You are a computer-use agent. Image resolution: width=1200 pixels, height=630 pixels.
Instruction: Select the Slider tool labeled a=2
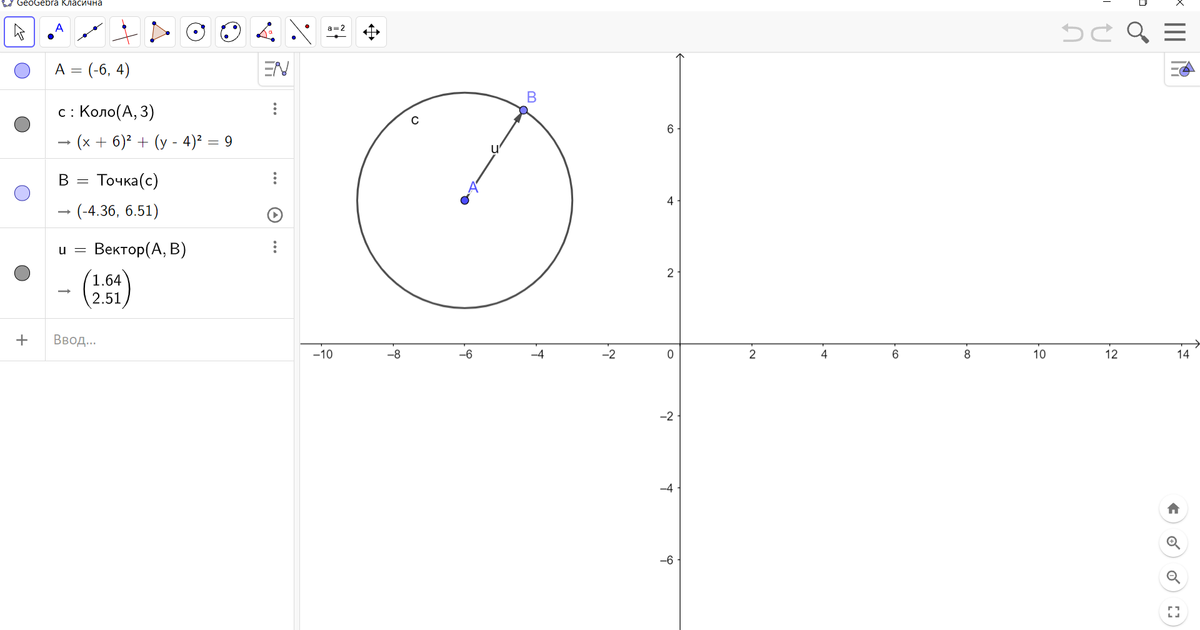tap(335, 31)
